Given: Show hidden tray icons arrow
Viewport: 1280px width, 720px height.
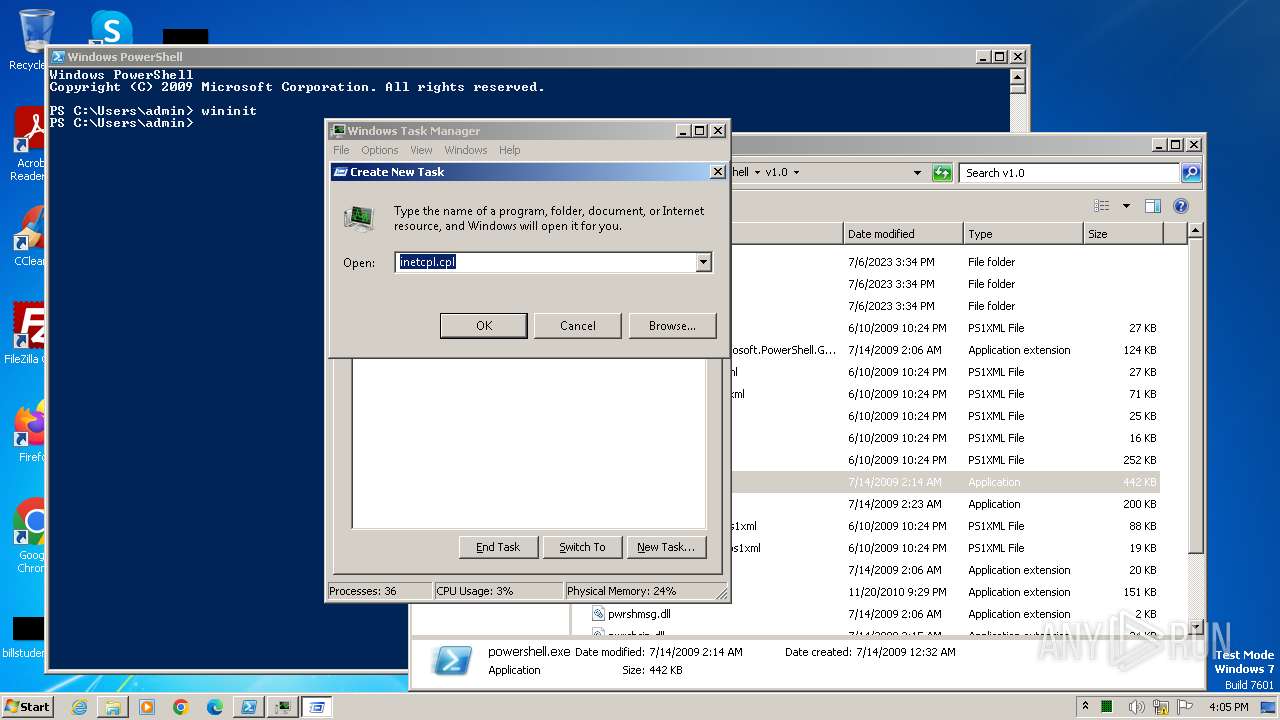Looking at the screenshot, I should pos(1086,707).
